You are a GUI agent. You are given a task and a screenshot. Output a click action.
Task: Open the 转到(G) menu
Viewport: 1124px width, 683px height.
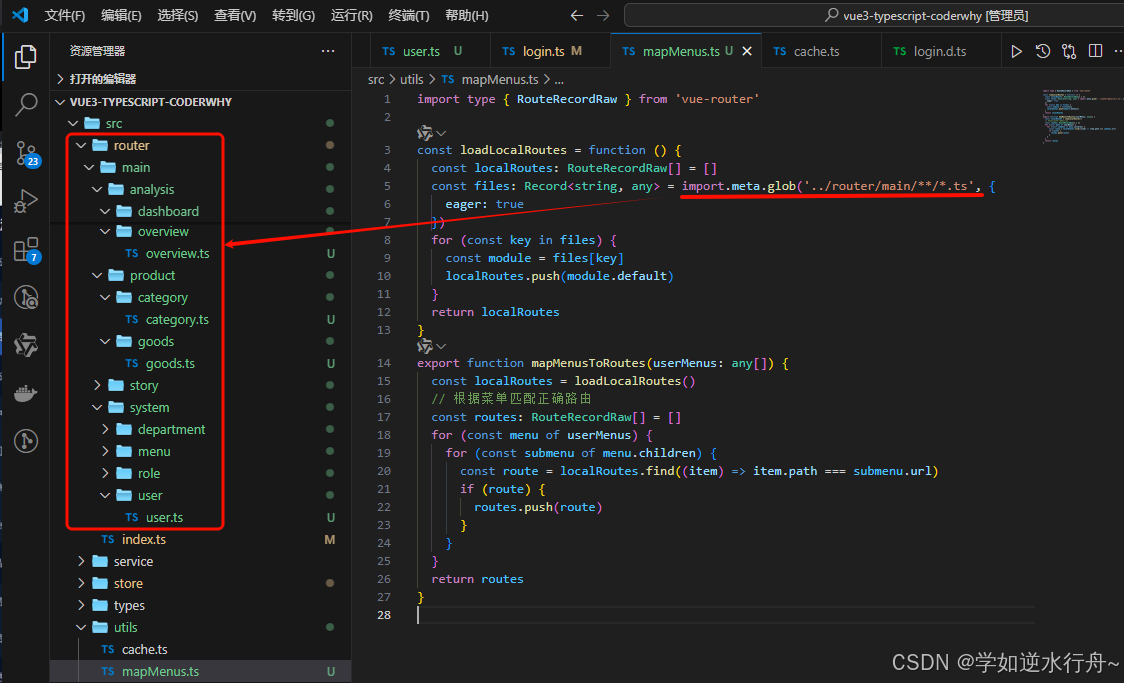(x=293, y=15)
